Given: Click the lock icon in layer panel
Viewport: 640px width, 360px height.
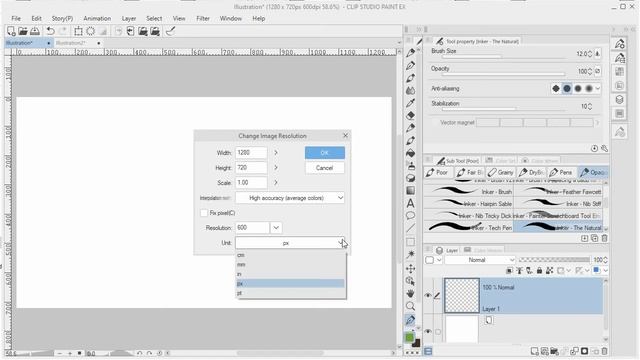Looking at the screenshot, I should click(539, 271).
